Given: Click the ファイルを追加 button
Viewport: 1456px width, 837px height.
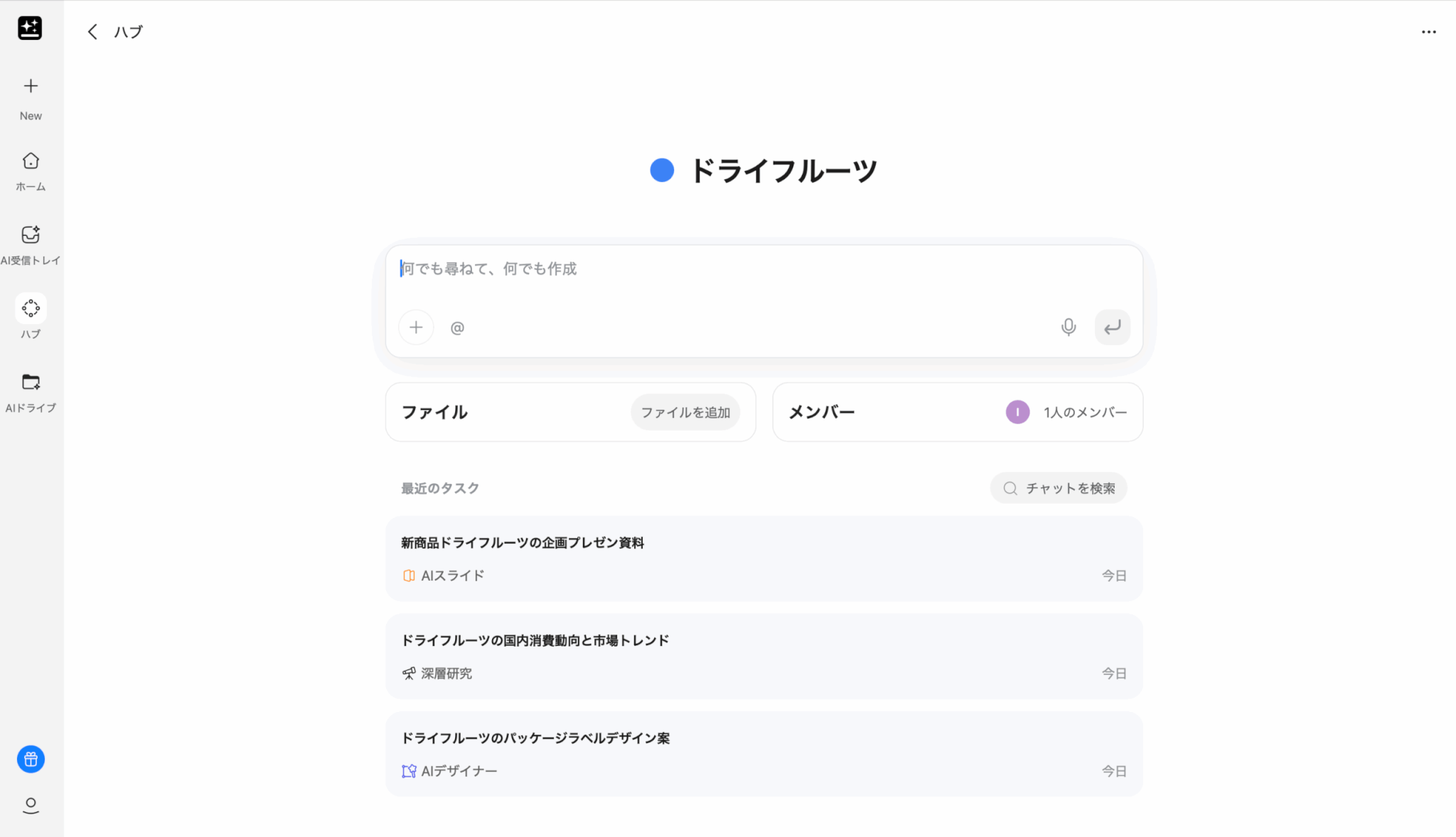Looking at the screenshot, I should pyautogui.click(x=685, y=412).
